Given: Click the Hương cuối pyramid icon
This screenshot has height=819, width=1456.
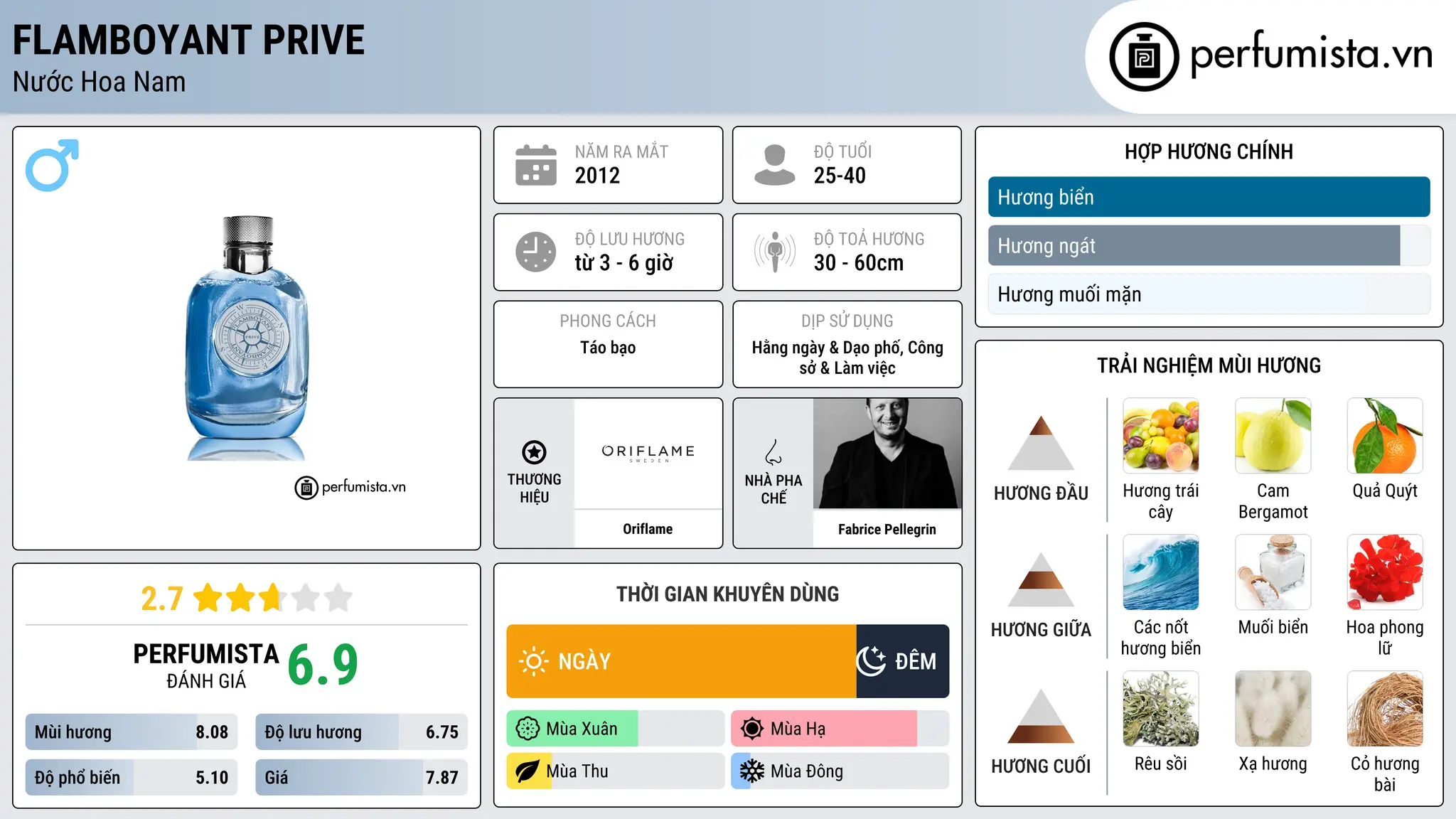Looking at the screenshot, I should (1042, 715).
